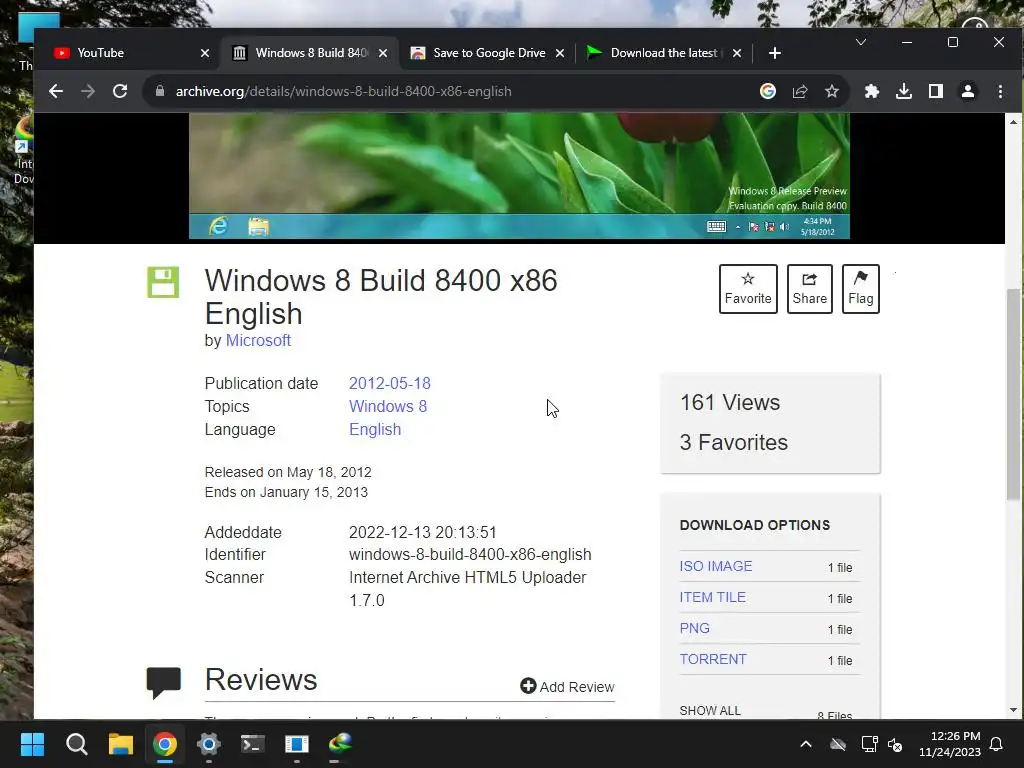Open a new tab with the plus button

pos(775,53)
